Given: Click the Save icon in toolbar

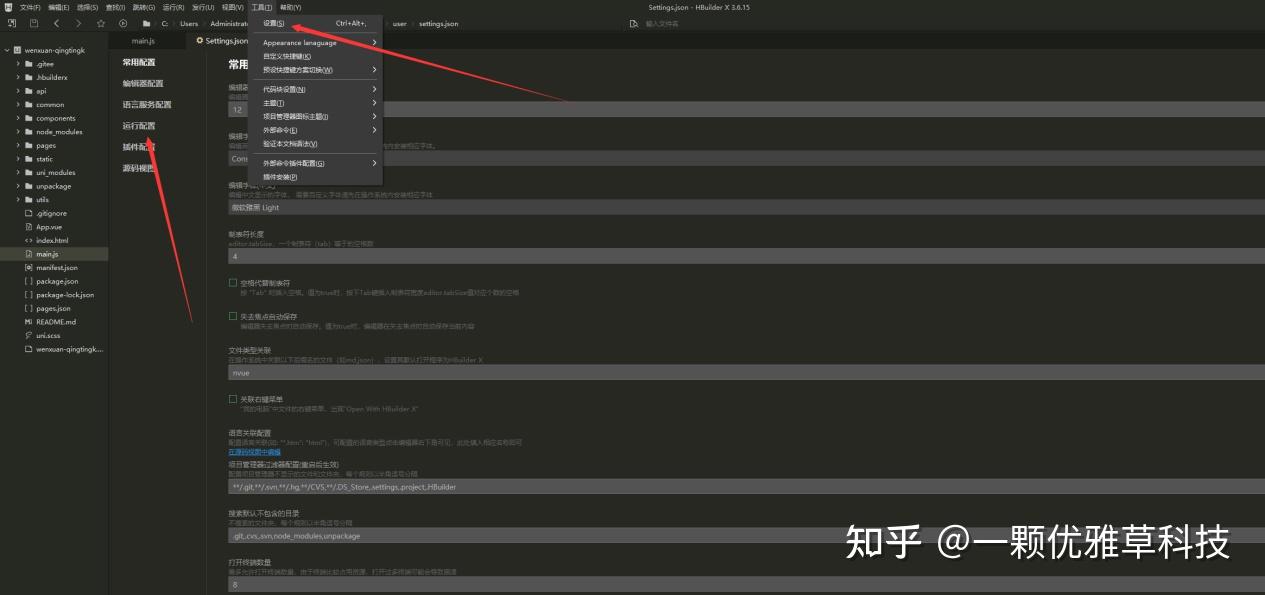Looking at the screenshot, I should 33,23.
